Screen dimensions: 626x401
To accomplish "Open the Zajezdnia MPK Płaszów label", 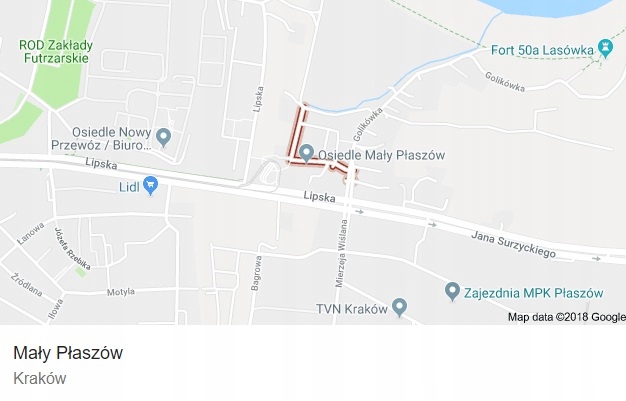I will point(533,293).
